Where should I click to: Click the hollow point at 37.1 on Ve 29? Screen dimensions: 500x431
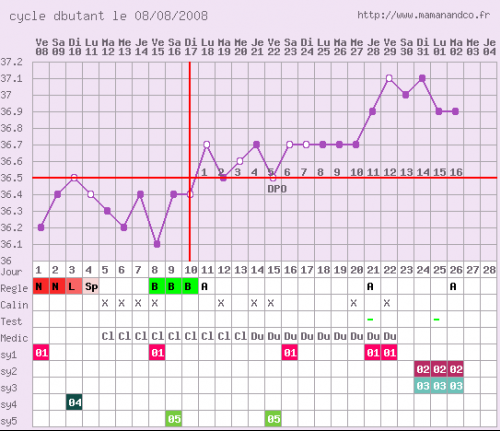point(389,78)
